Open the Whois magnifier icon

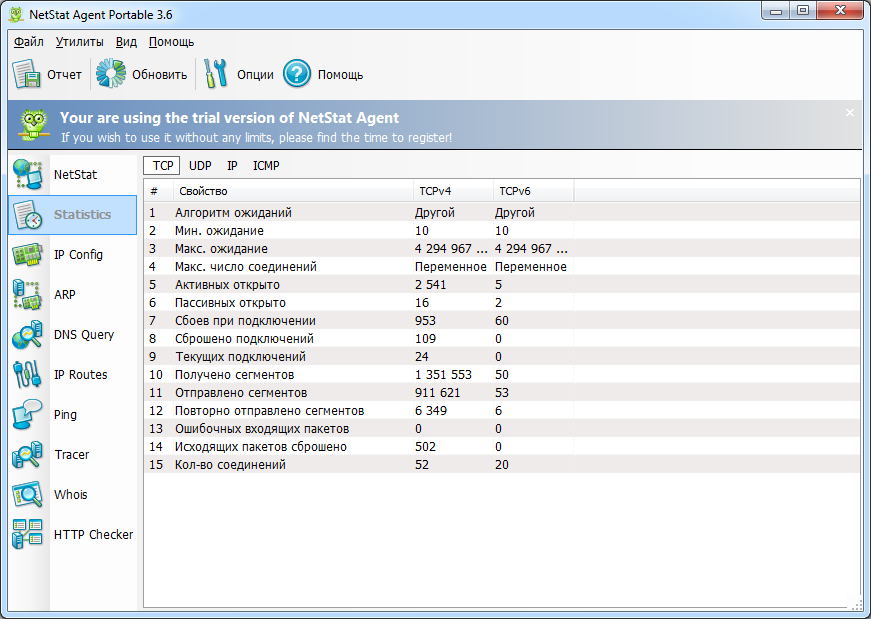click(x=28, y=495)
